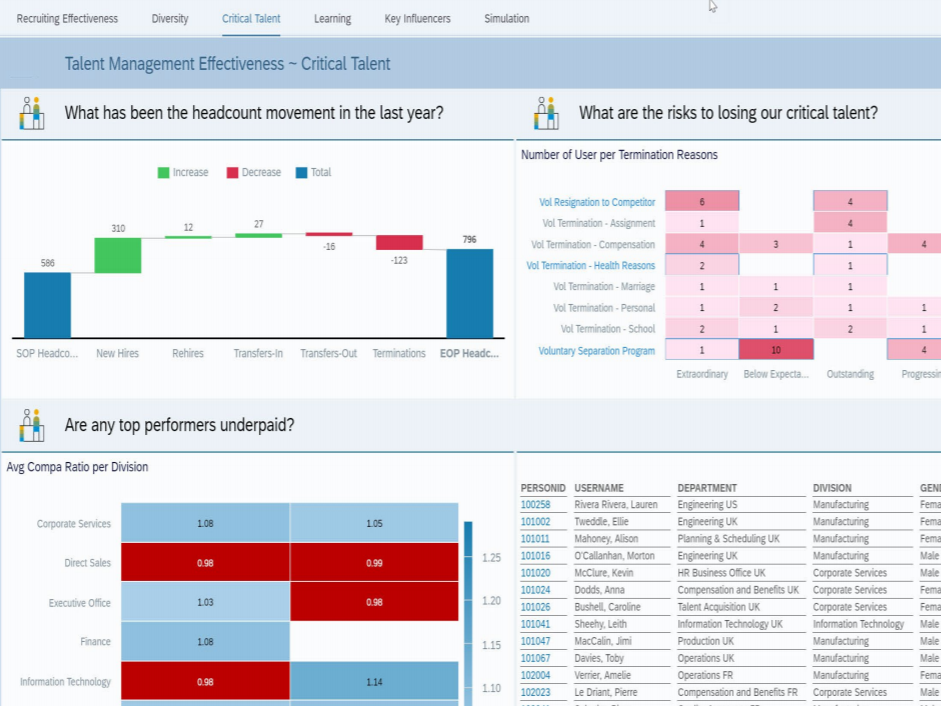This screenshot has height=706, width=941.
Task: Select the New Hires bar labeled 310
Action: (x=118, y=256)
